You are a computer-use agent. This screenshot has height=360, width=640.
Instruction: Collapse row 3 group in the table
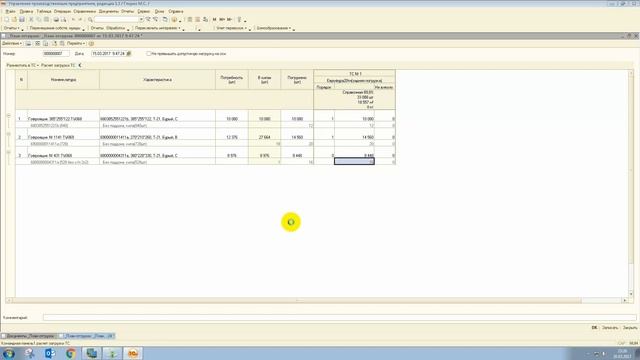[9, 153]
